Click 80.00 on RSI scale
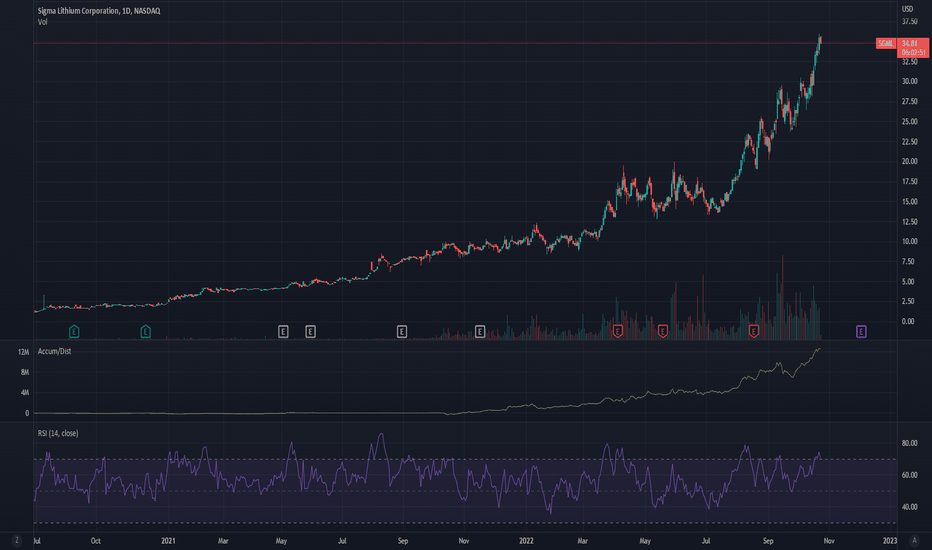This screenshot has width=932, height=550. 909,443
